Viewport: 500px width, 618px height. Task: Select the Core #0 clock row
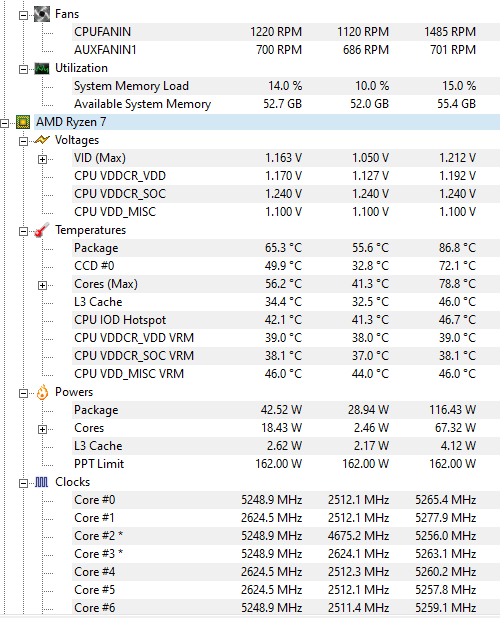(286, 500)
